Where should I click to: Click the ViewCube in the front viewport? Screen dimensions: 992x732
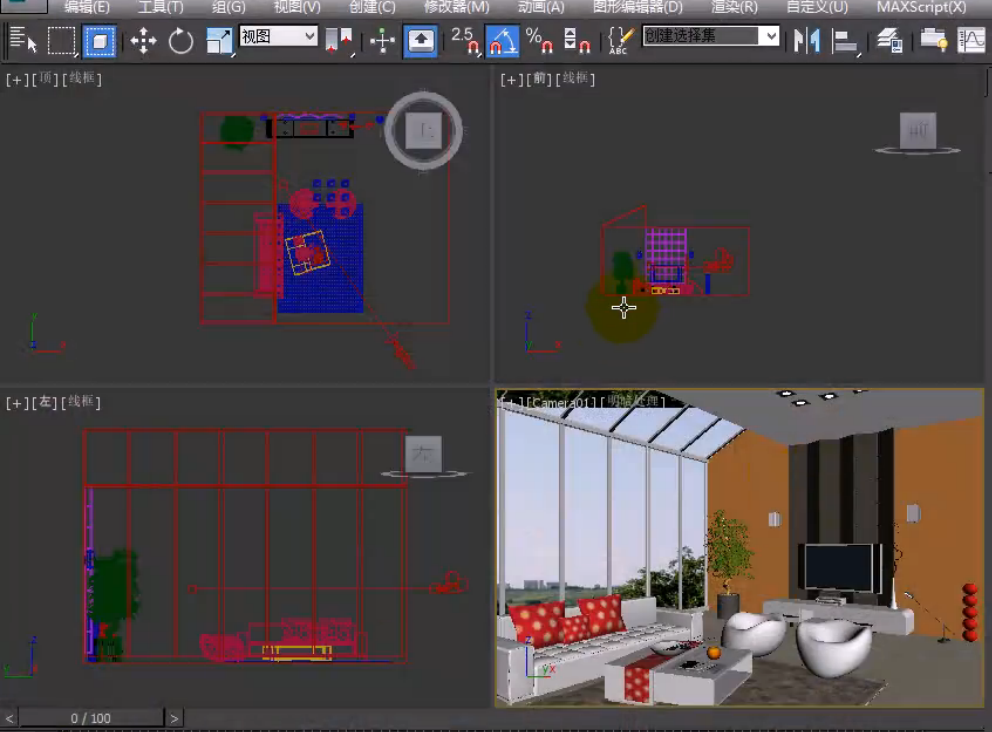click(x=917, y=132)
